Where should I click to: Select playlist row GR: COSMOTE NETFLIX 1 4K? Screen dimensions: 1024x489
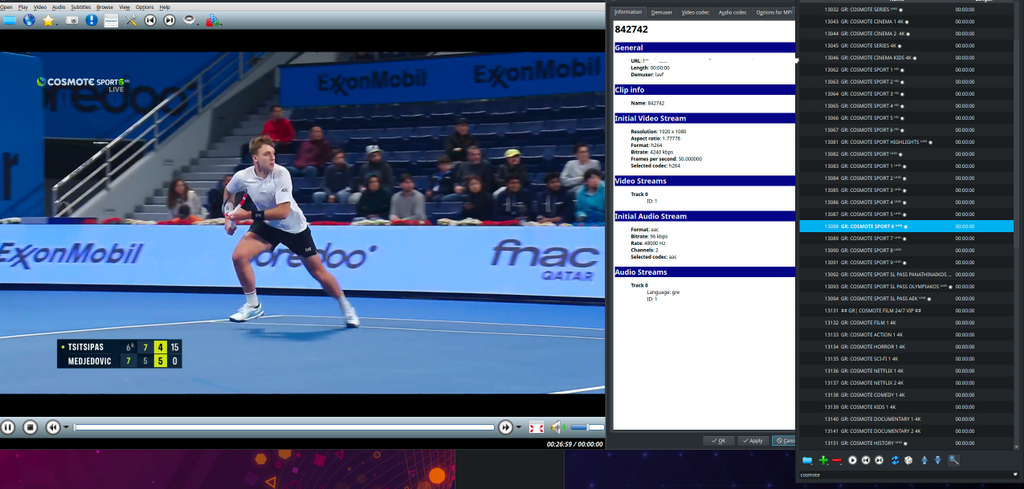click(x=906, y=371)
